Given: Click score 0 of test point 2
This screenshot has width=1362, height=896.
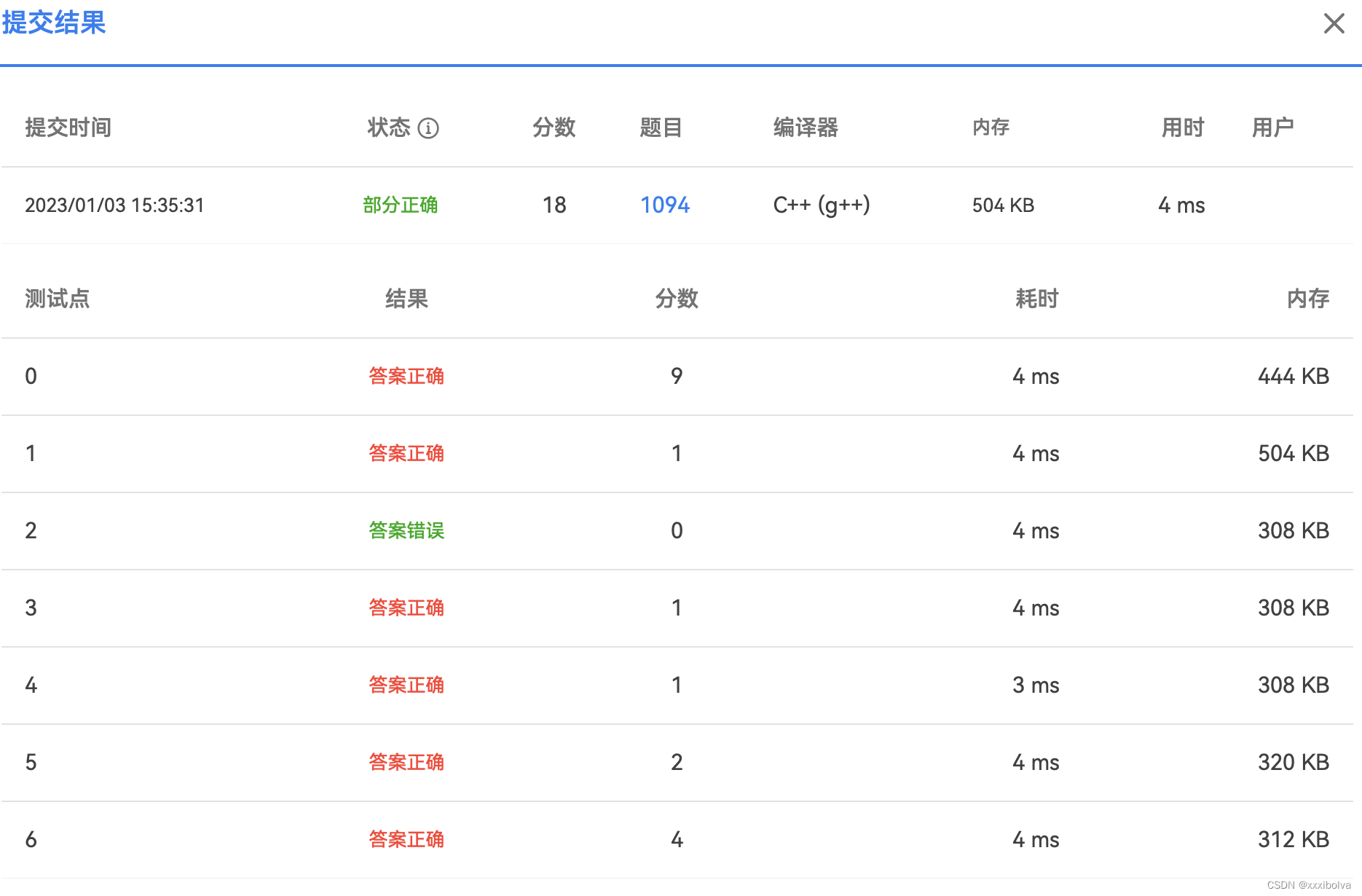Looking at the screenshot, I should point(677,531).
